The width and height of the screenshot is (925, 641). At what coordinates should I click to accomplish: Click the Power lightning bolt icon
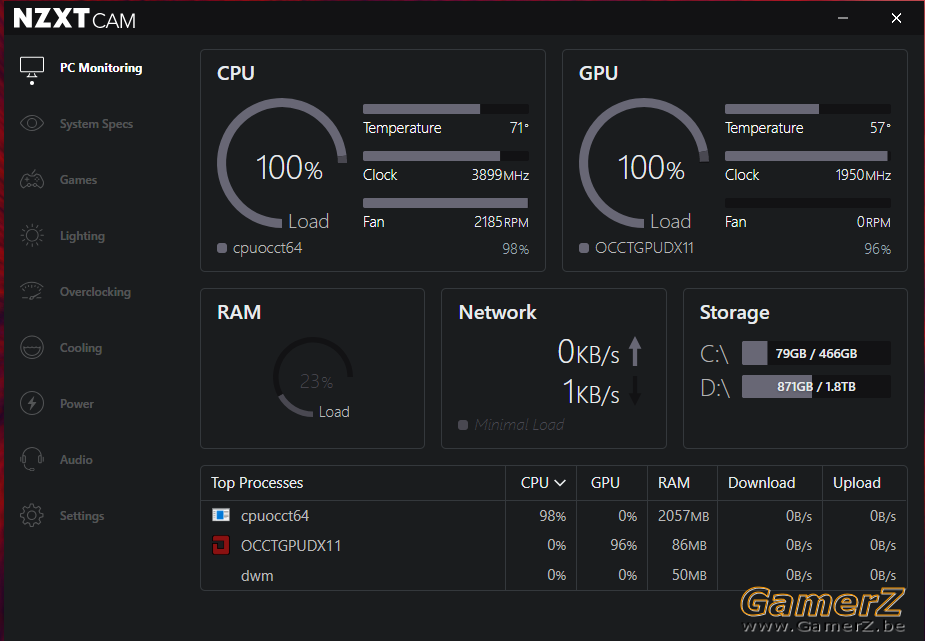coord(32,403)
